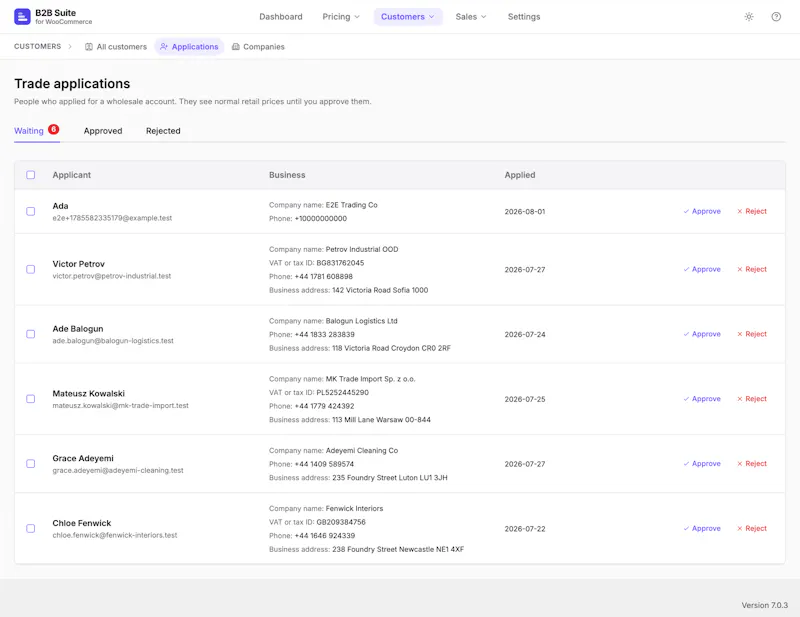Click the Version 7.0.3 footer text

pyautogui.click(x=764, y=605)
